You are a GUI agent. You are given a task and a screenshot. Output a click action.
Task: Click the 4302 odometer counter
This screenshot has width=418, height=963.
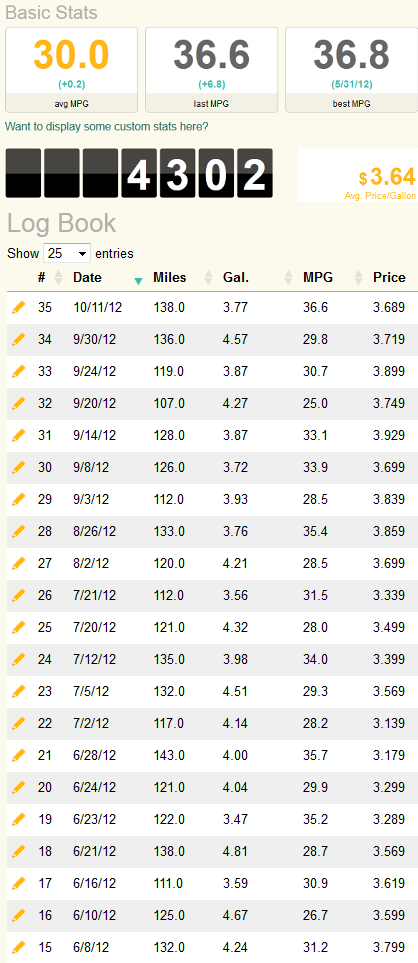pos(139,173)
